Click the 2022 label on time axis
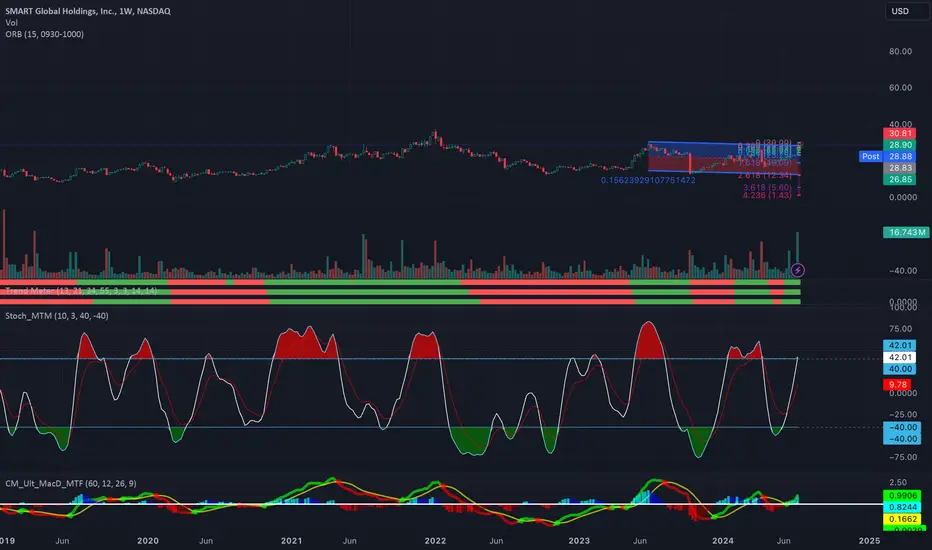932x550 pixels. 435,540
